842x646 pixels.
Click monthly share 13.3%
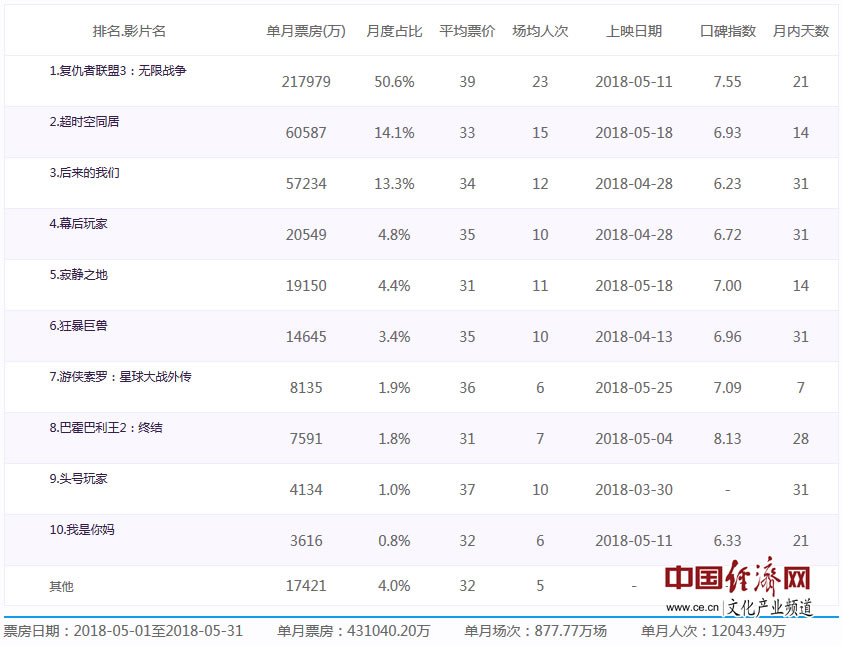394,184
